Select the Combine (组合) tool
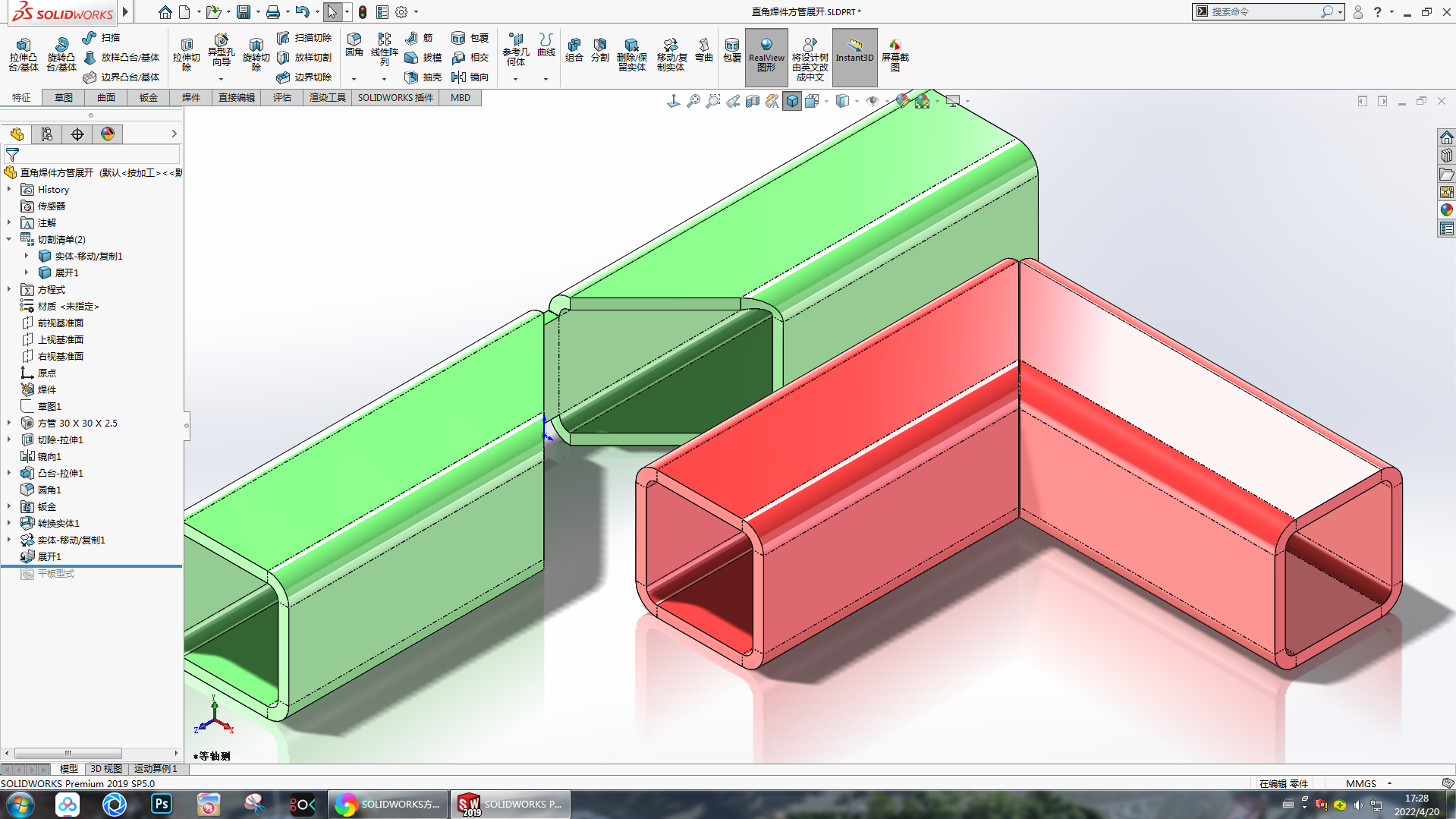Image resolution: width=1456 pixels, height=819 pixels. point(574,50)
